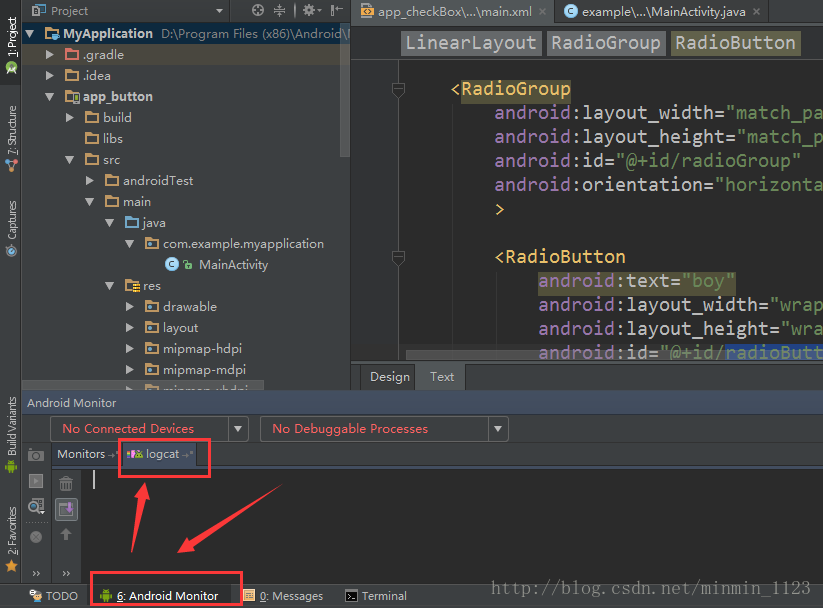Expand the .idea folder
This screenshot has width=823, height=608.
[x=50, y=76]
